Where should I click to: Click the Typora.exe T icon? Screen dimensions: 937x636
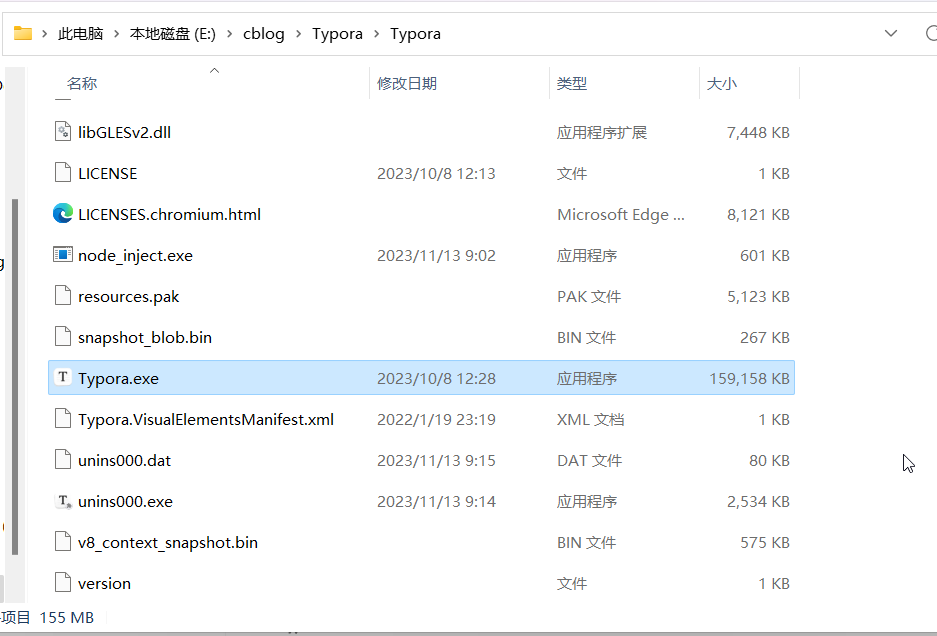pos(63,377)
